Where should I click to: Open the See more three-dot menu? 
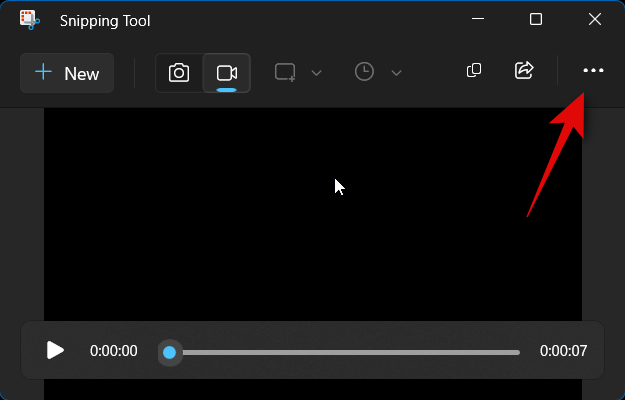[593, 70]
